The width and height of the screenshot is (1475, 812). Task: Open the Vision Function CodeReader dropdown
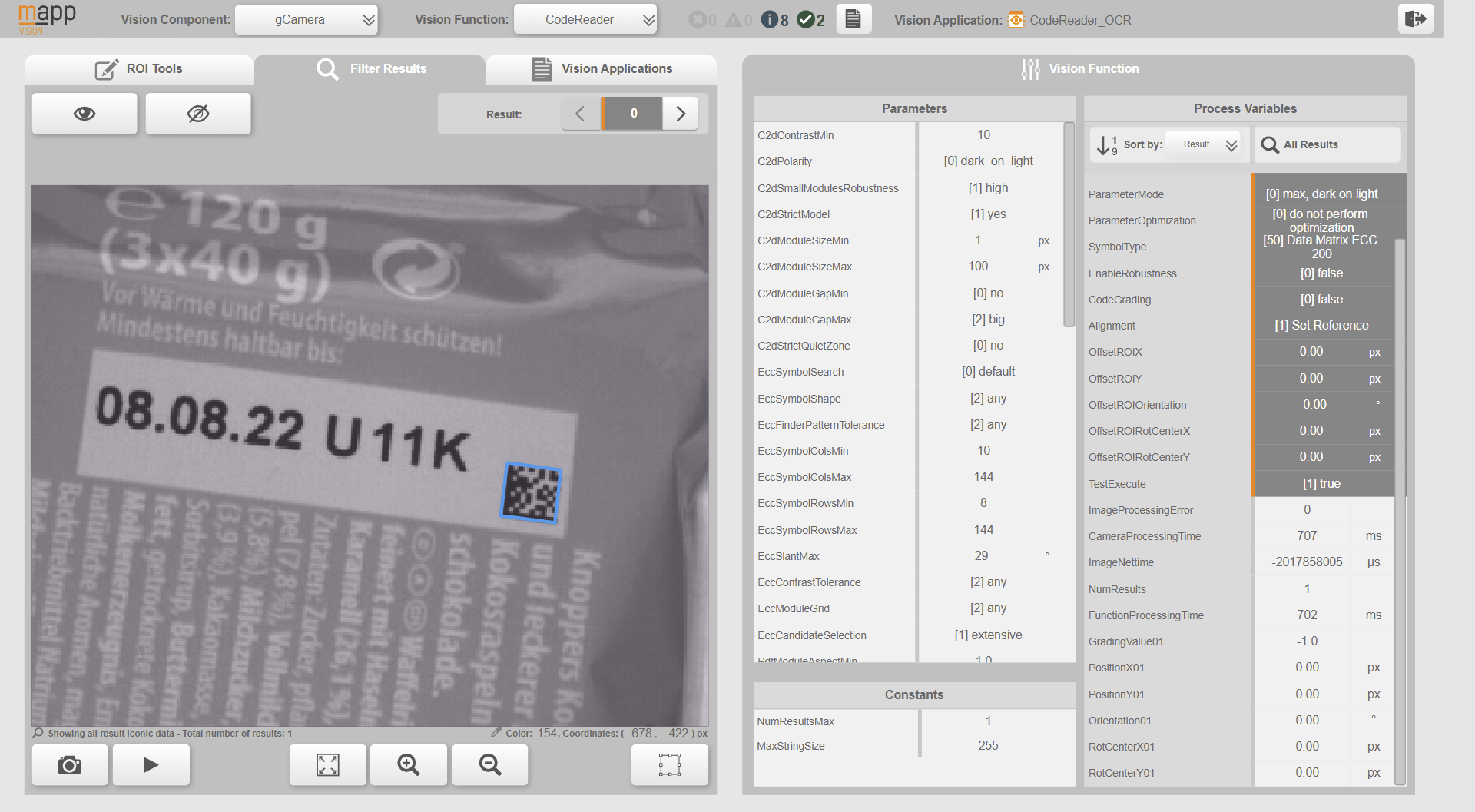(585, 19)
